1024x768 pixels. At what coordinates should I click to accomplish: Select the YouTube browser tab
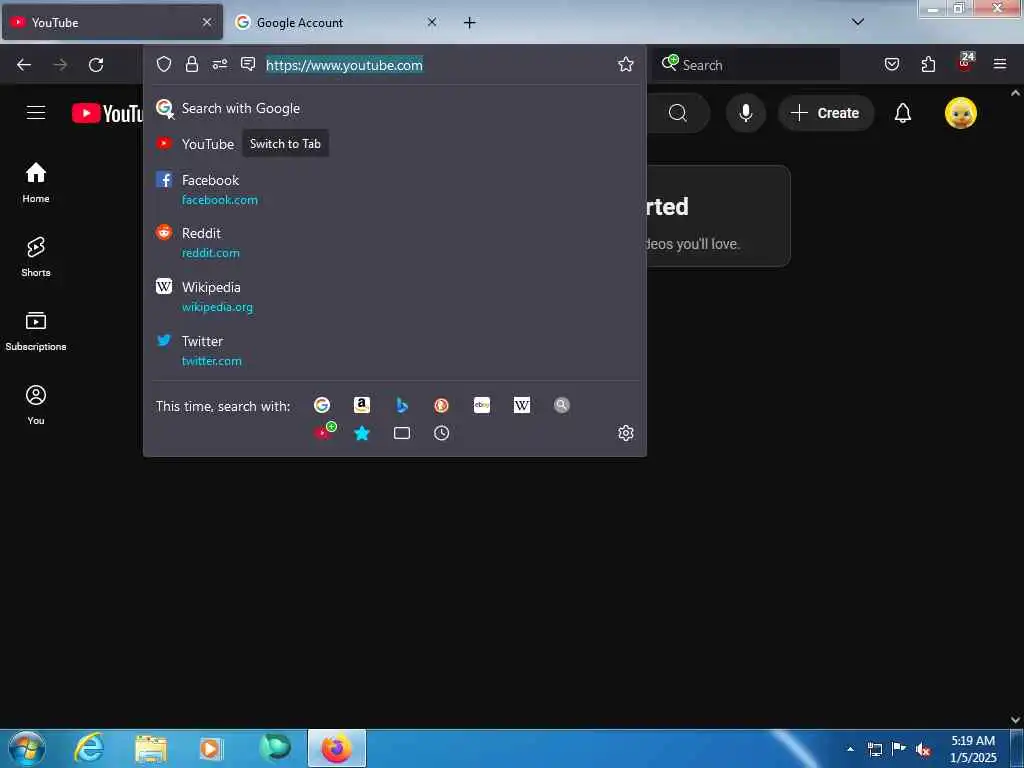coord(112,22)
